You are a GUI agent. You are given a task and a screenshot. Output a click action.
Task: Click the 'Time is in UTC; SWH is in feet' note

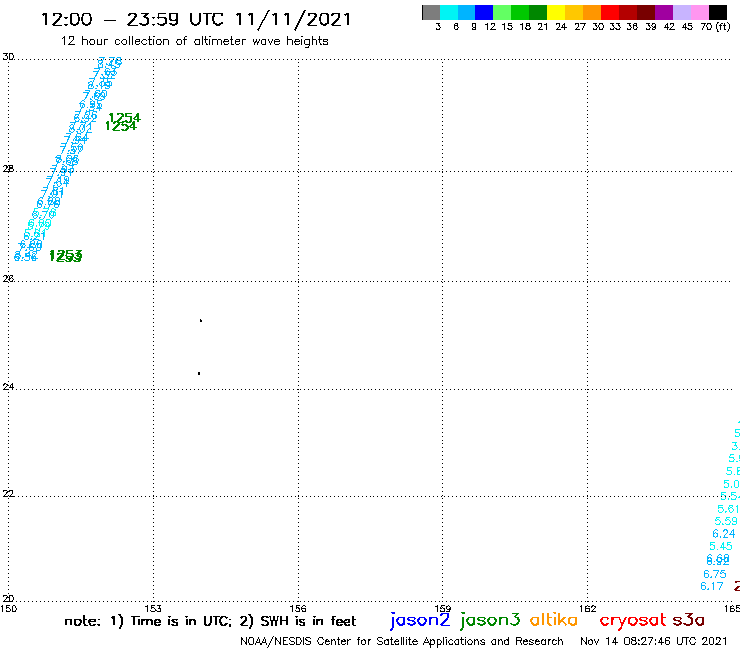210,621
